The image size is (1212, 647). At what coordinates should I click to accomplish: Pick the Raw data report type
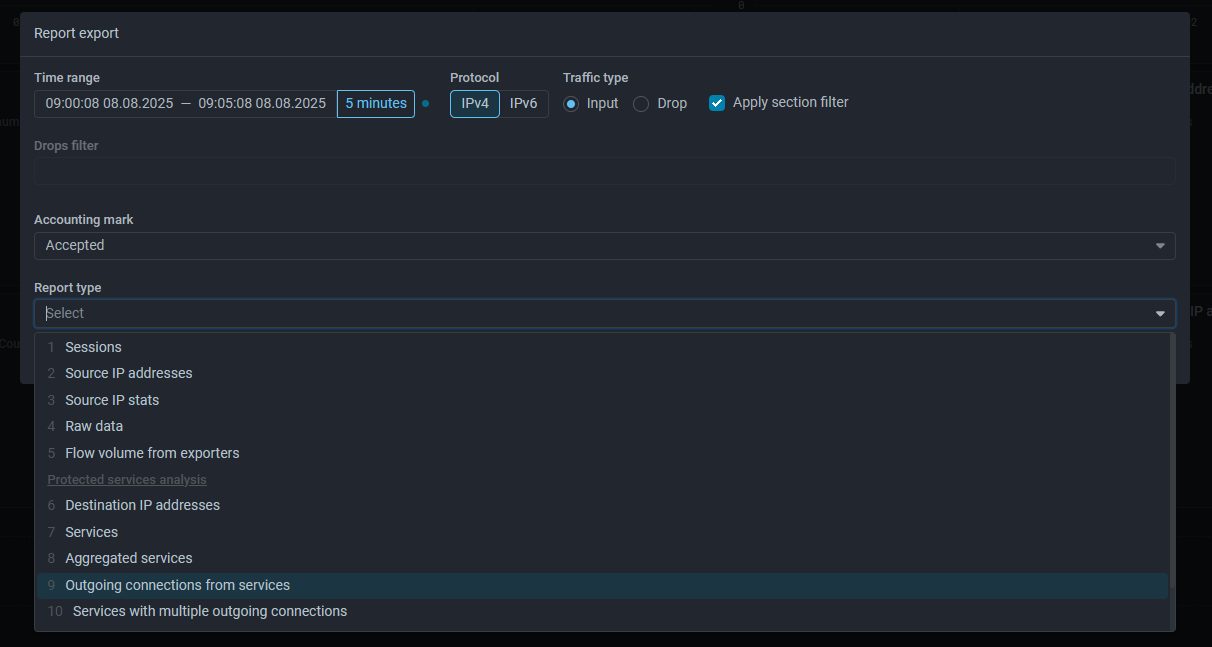click(94, 426)
